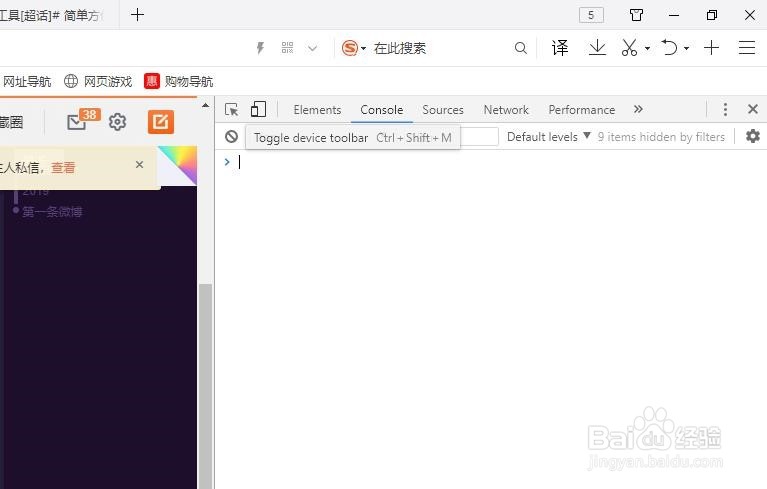Click the page scrollbar up arrow
This screenshot has height=489, width=767.
coord(205,105)
